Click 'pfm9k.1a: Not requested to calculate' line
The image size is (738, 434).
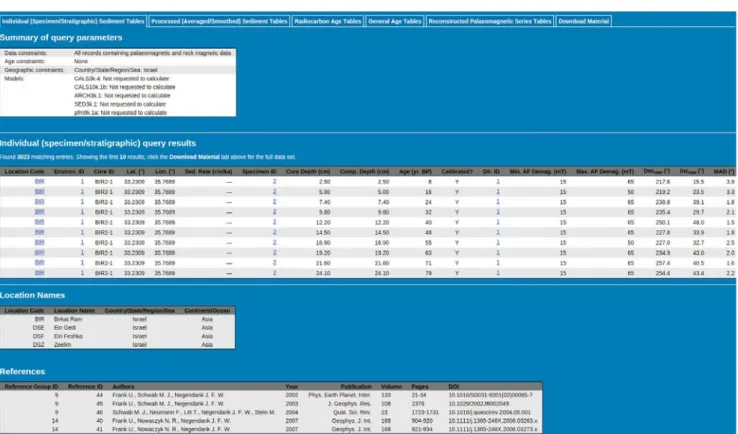(120, 113)
